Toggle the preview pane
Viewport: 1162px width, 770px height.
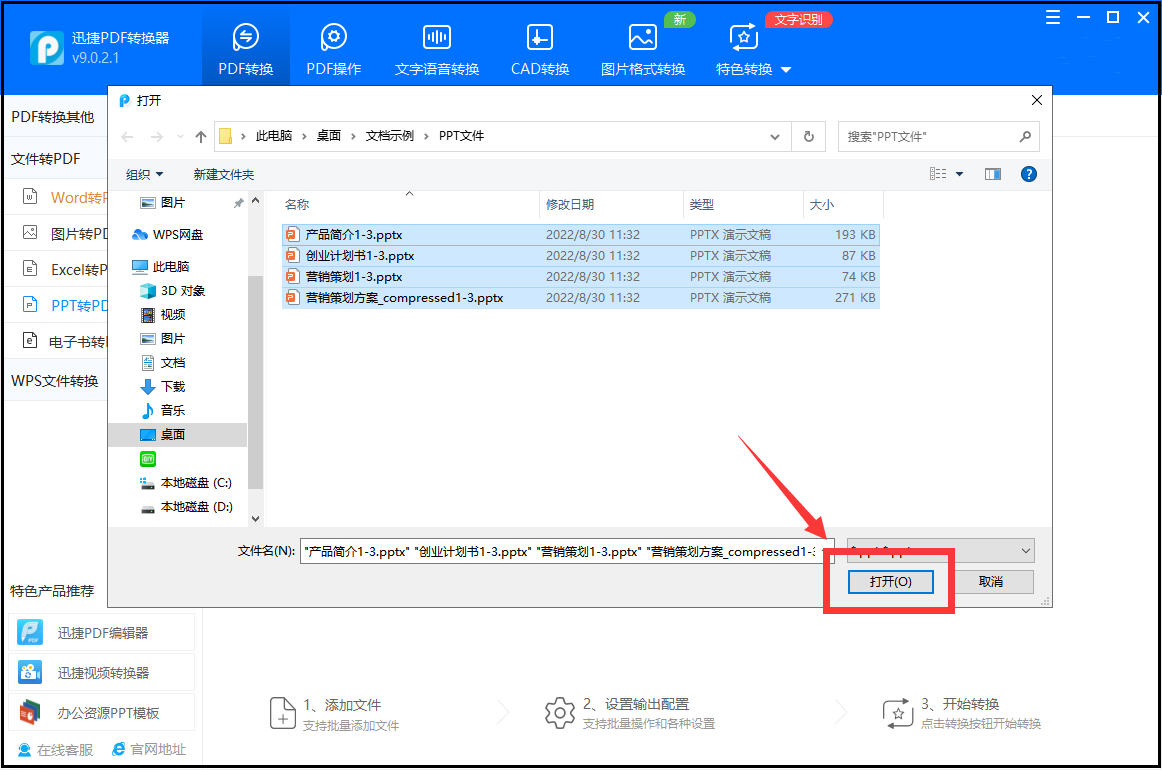coord(992,174)
